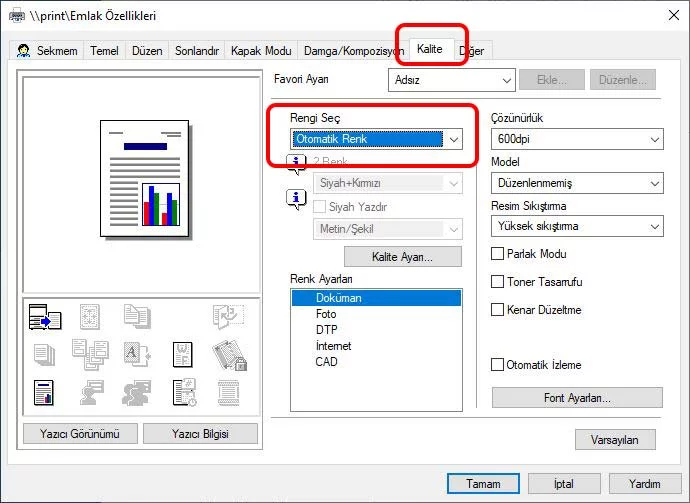Click the greyed page with letter A icon
The width and height of the screenshot is (690, 503).
pos(137,354)
